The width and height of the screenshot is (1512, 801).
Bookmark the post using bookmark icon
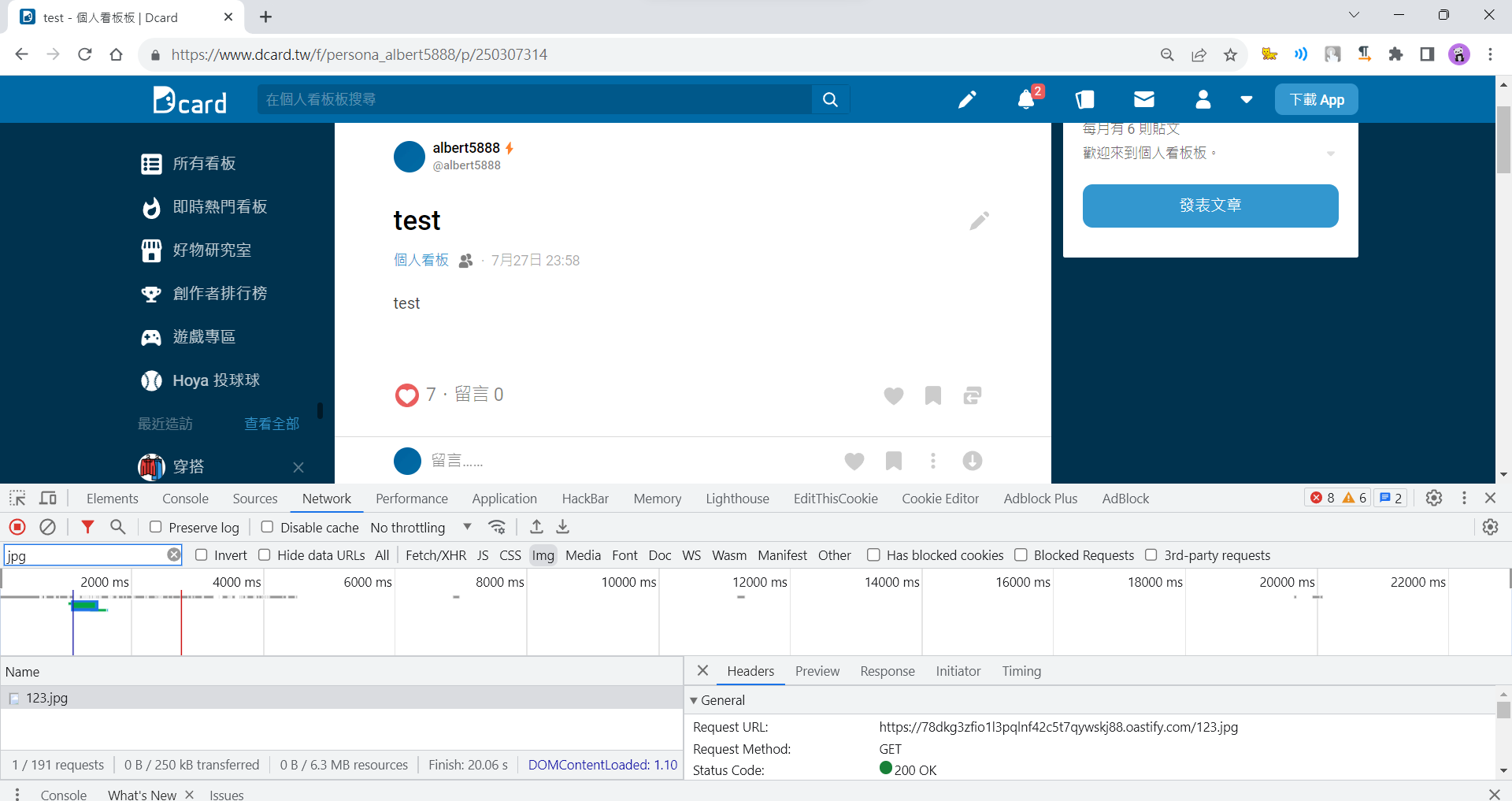point(933,395)
